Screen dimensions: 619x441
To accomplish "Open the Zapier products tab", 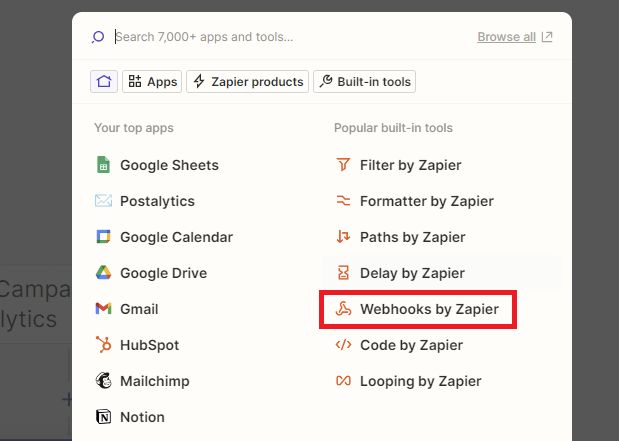I will pyautogui.click(x=248, y=81).
